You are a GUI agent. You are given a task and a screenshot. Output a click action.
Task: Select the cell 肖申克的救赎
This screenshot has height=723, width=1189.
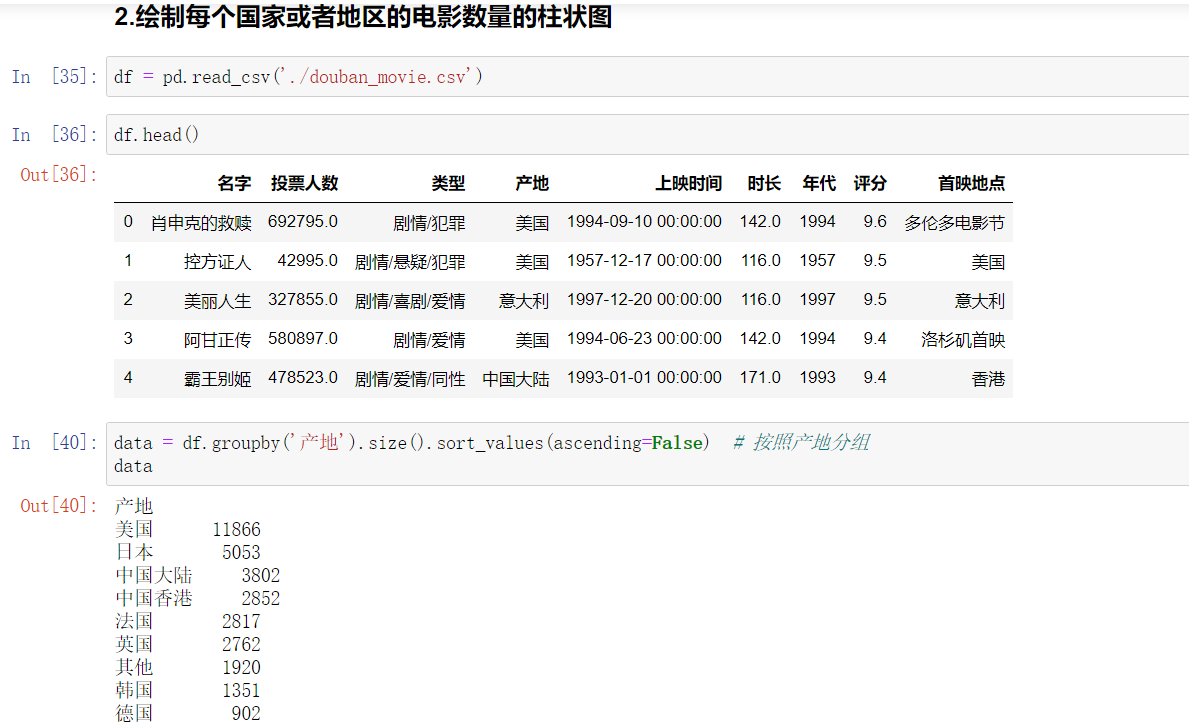(x=201, y=222)
